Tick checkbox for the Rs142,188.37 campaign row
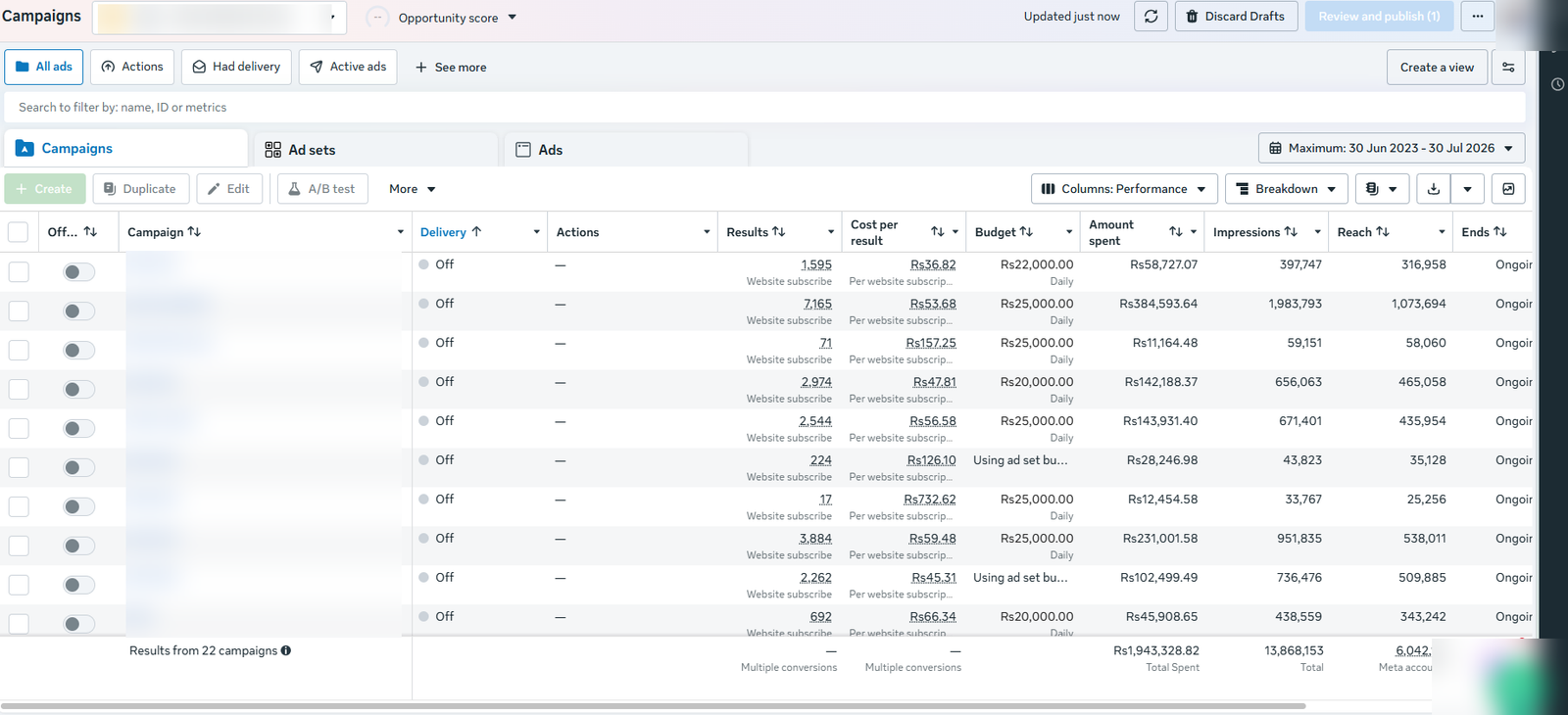Image resolution: width=1568 pixels, height=715 pixels. (18, 389)
